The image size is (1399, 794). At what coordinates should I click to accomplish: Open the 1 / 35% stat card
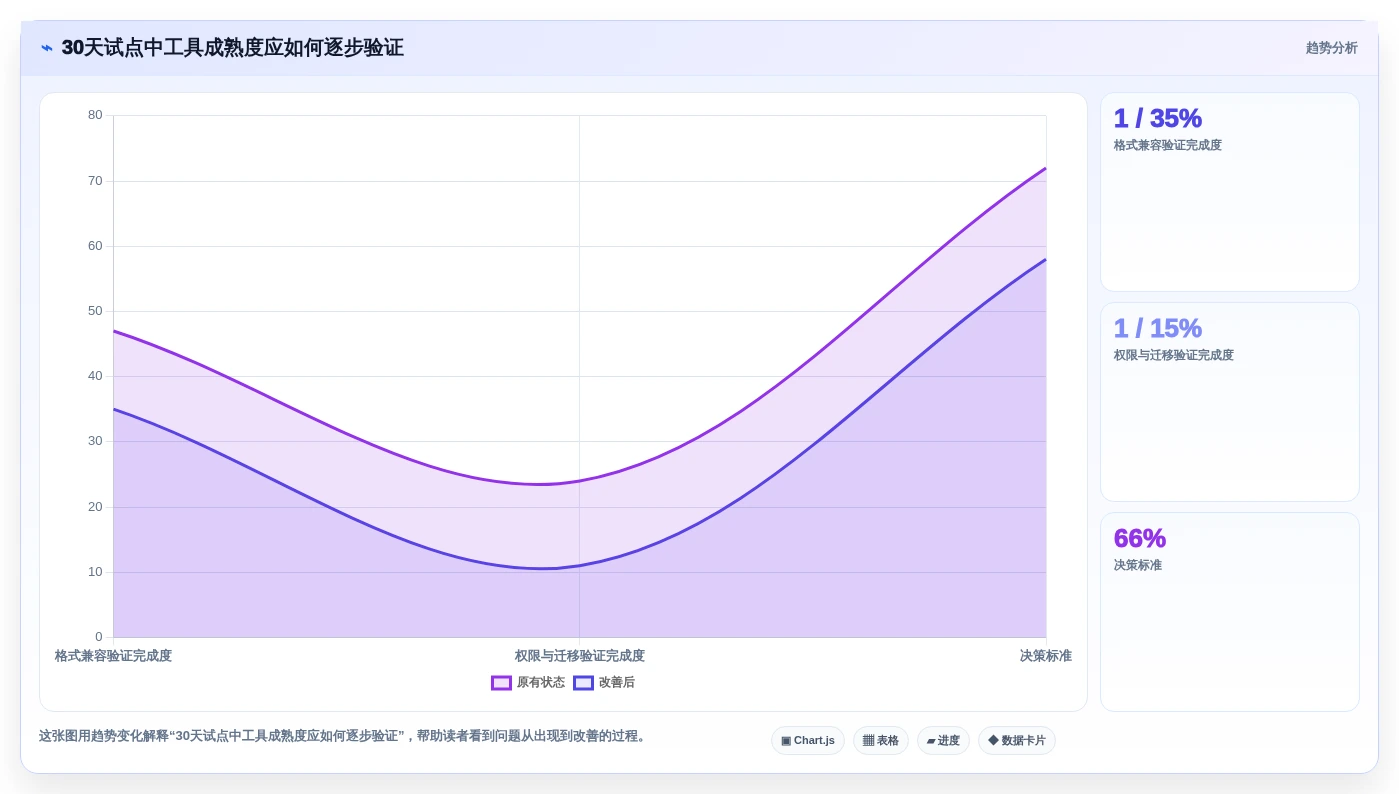1230,192
